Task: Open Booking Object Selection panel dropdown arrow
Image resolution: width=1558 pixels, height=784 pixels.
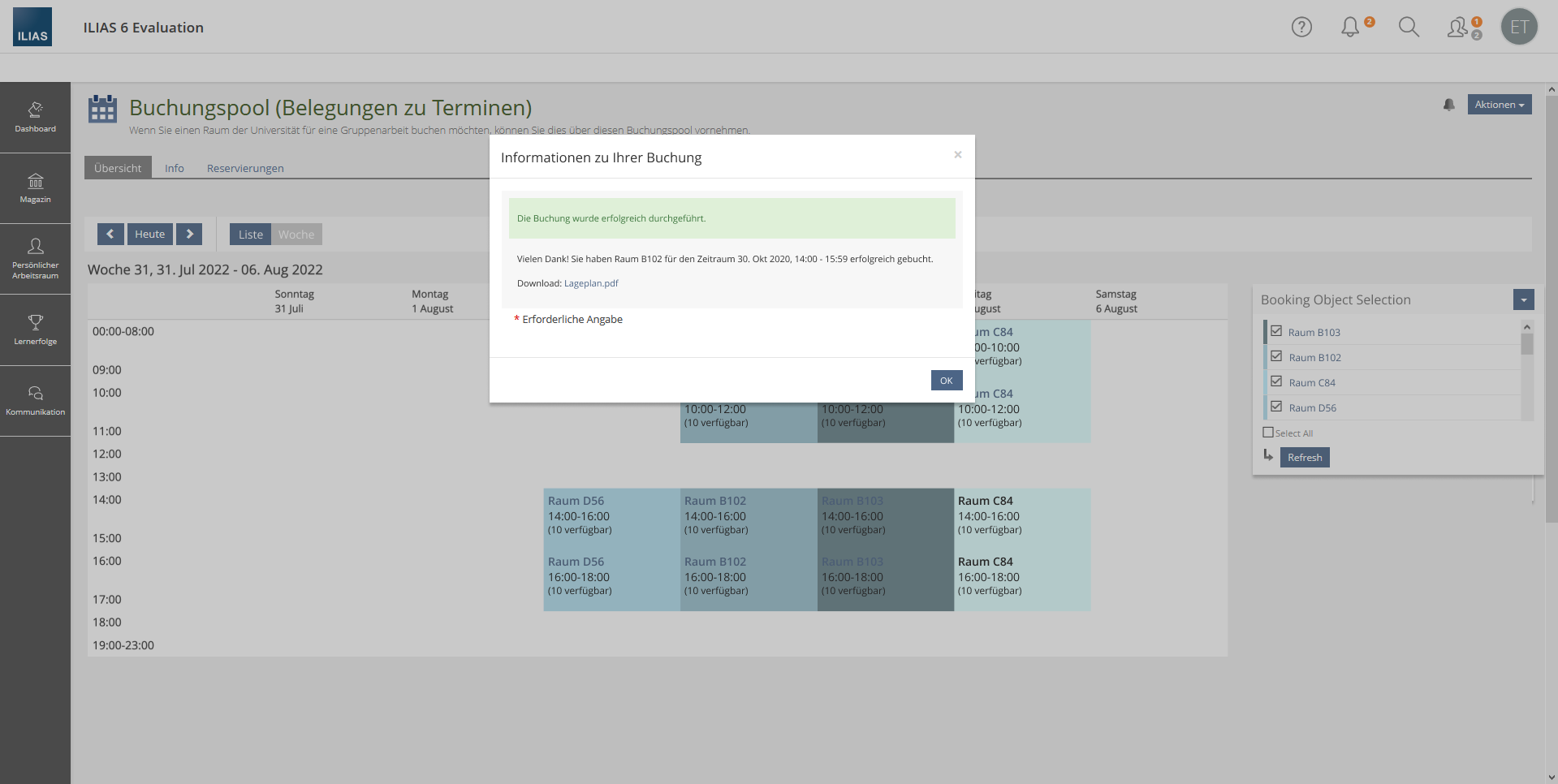Action: 1523,300
